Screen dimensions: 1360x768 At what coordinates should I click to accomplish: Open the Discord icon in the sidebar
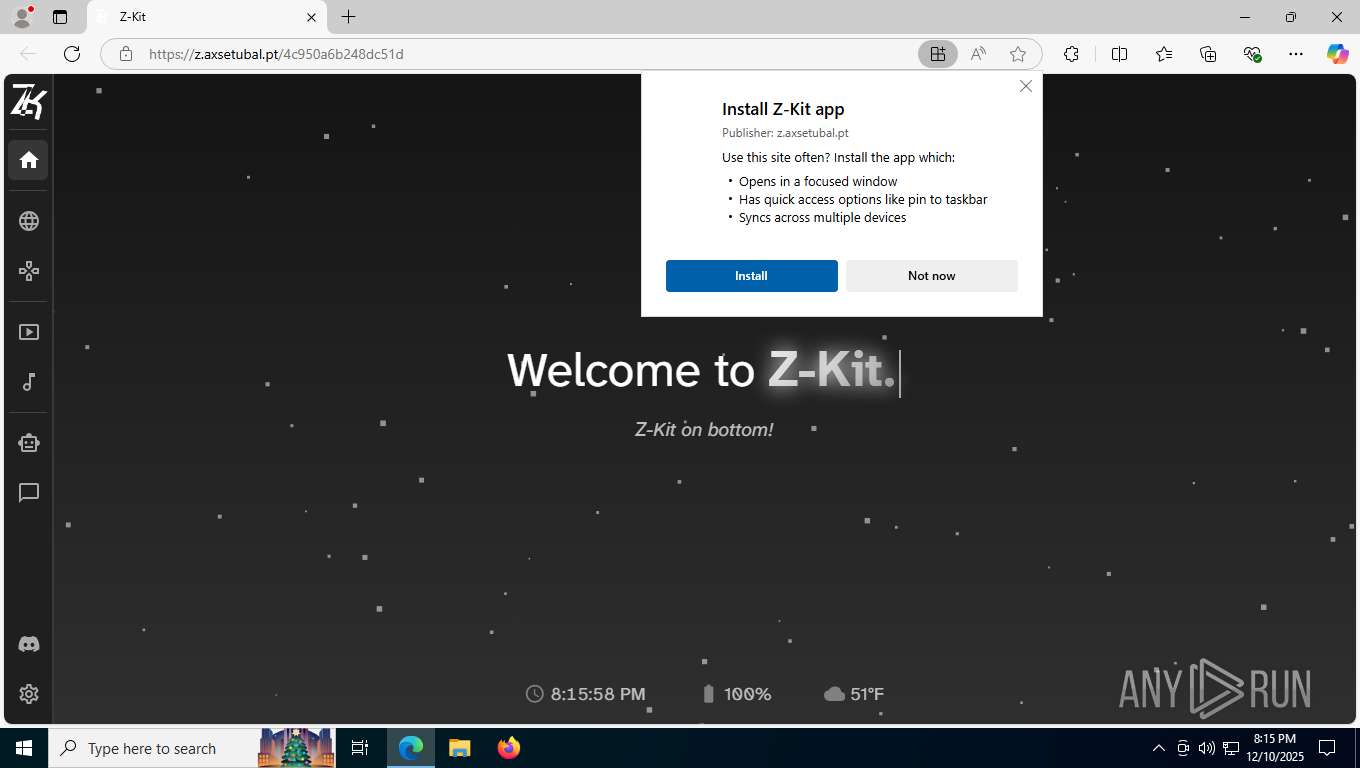[28, 644]
